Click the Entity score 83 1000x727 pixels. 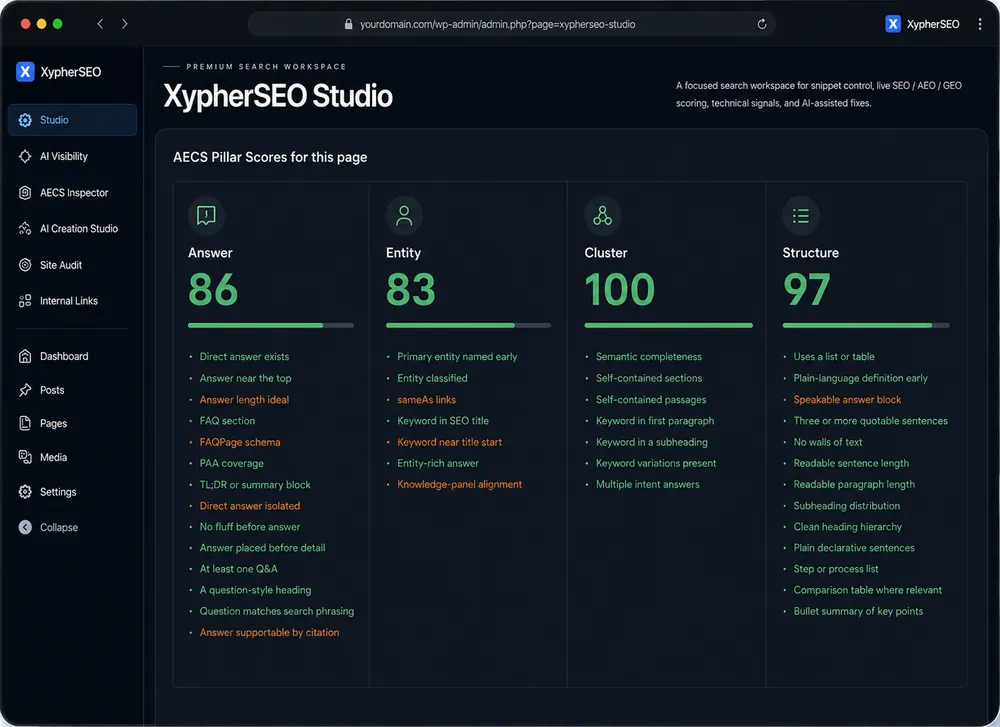(411, 290)
